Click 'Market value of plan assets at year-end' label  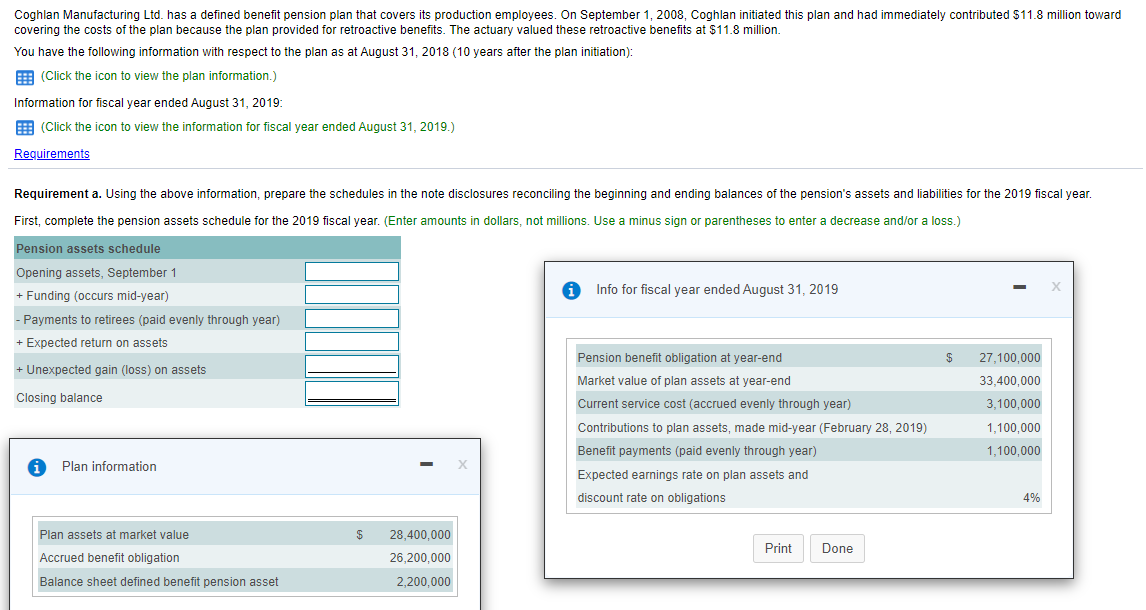(x=684, y=381)
